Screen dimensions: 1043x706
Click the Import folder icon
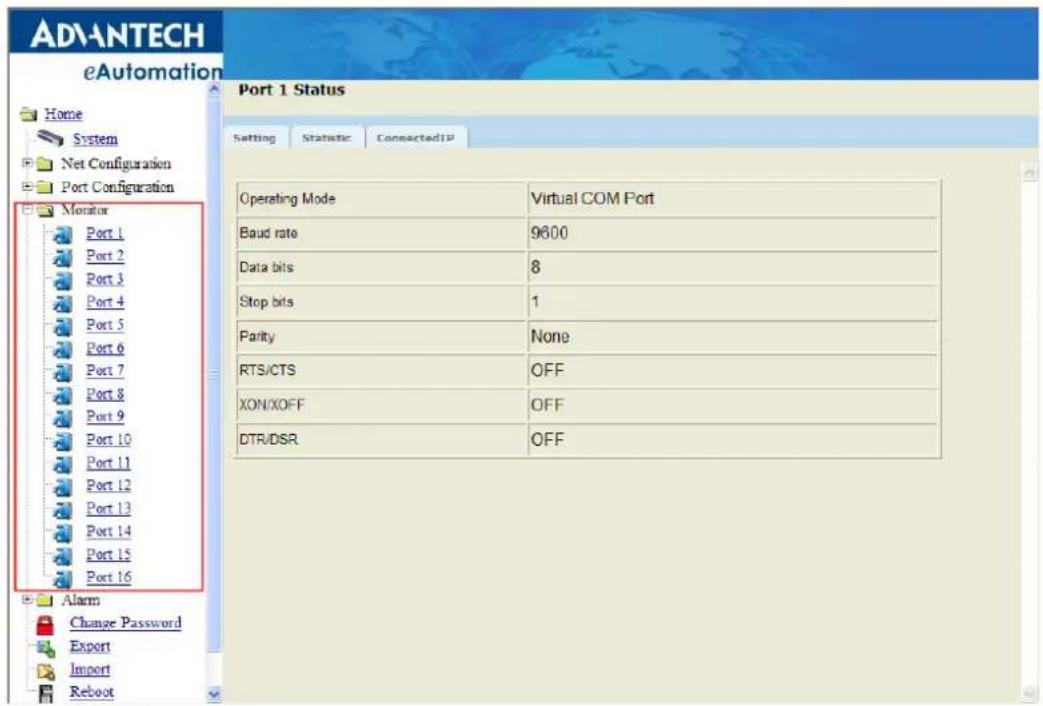(x=45, y=671)
